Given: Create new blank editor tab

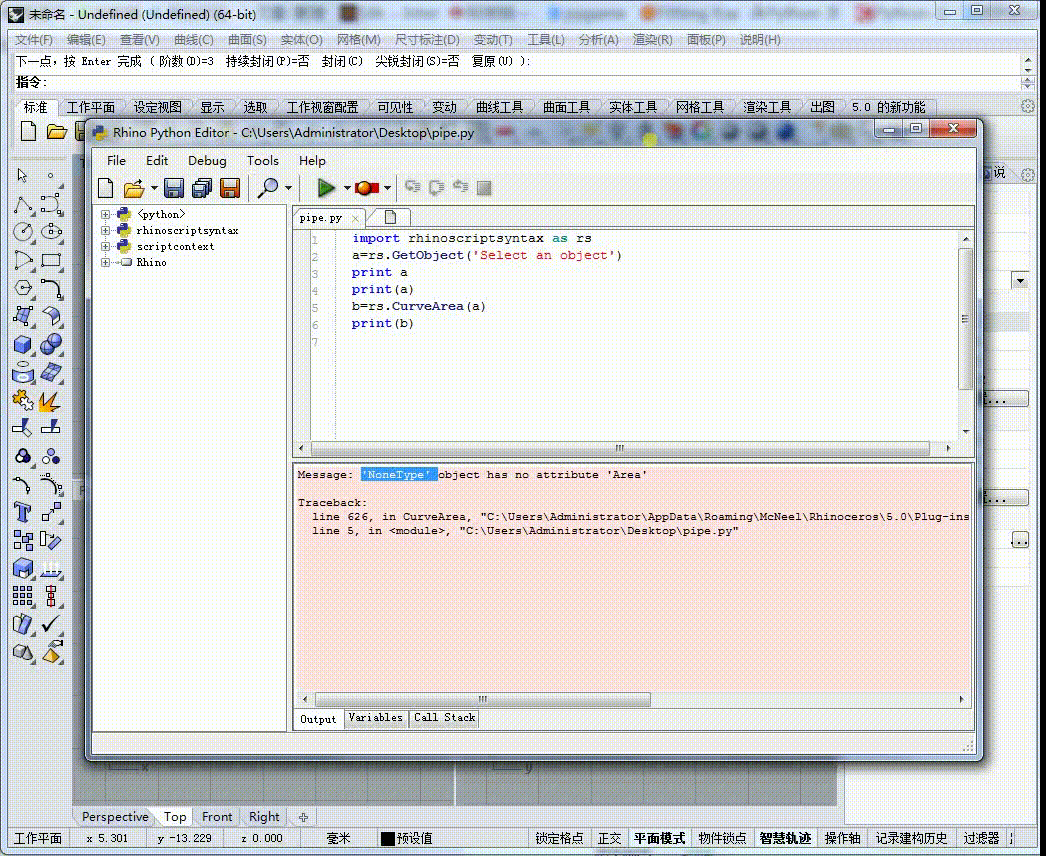Looking at the screenshot, I should 390,217.
